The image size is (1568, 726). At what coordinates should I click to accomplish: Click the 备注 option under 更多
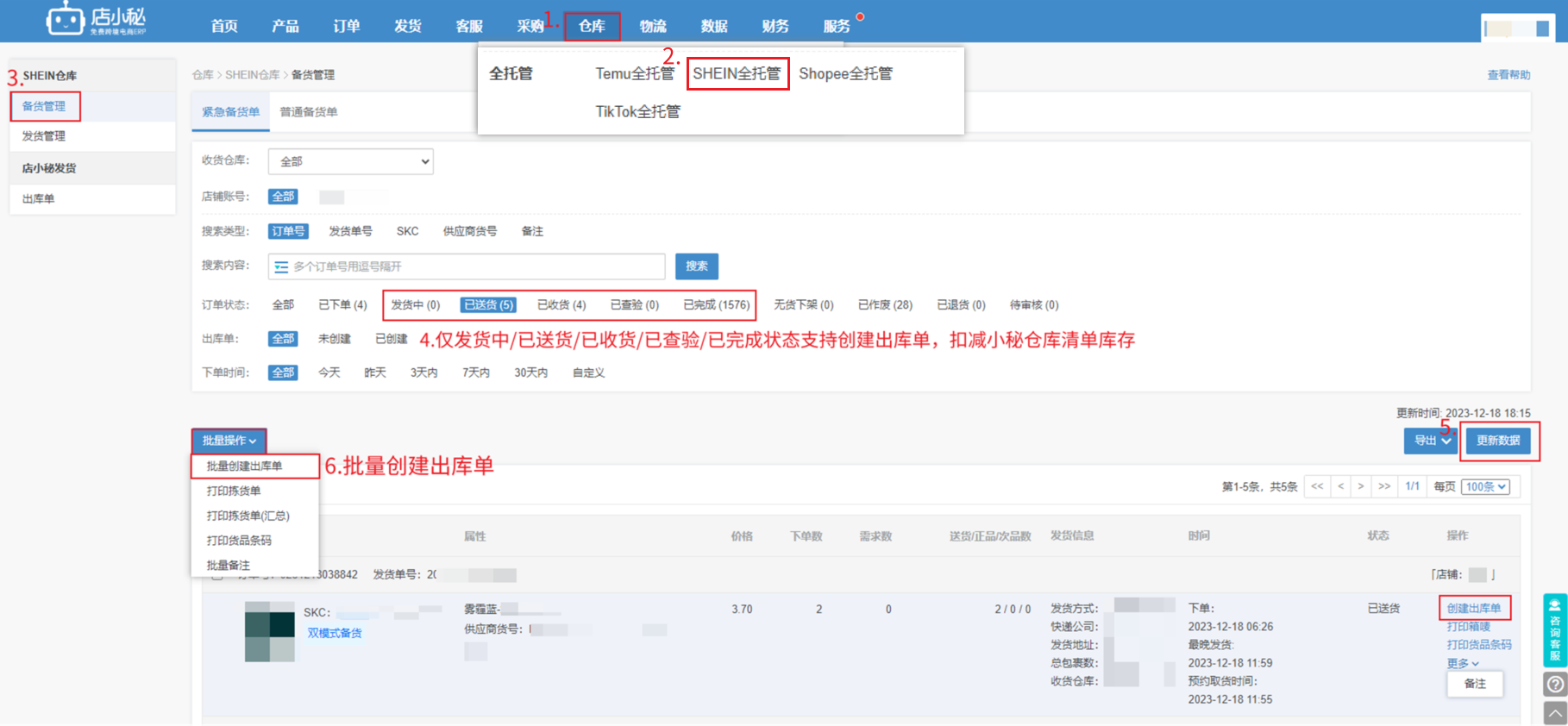(x=1475, y=684)
